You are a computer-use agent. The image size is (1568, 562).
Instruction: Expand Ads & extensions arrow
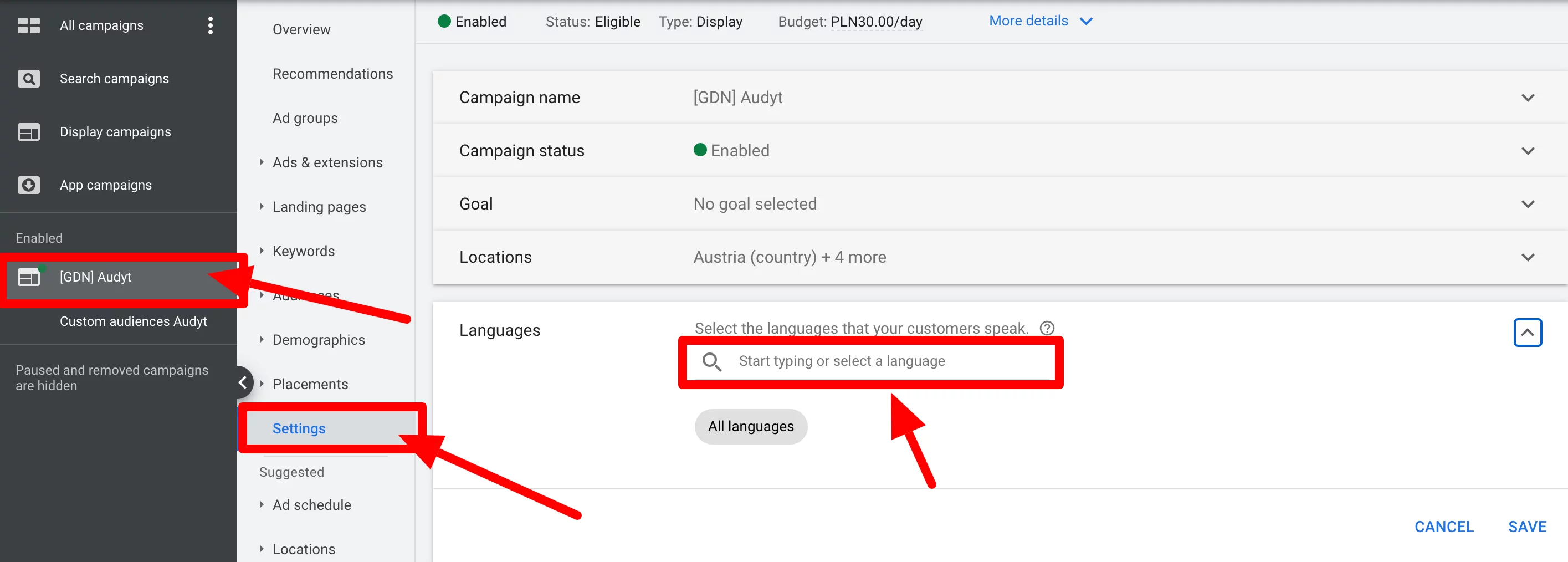tap(262, 162)
